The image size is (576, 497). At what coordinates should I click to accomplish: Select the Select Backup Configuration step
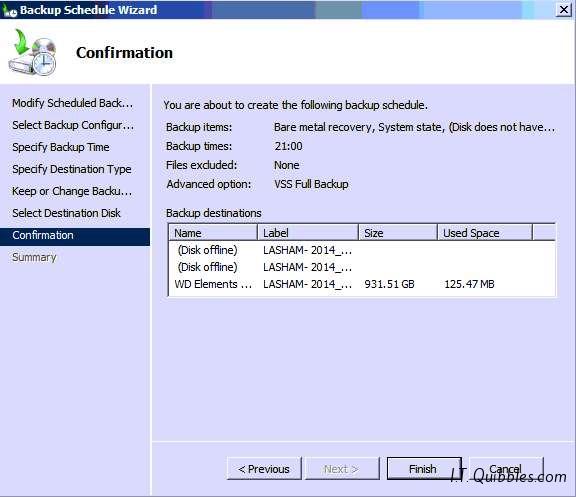point(73,125)
